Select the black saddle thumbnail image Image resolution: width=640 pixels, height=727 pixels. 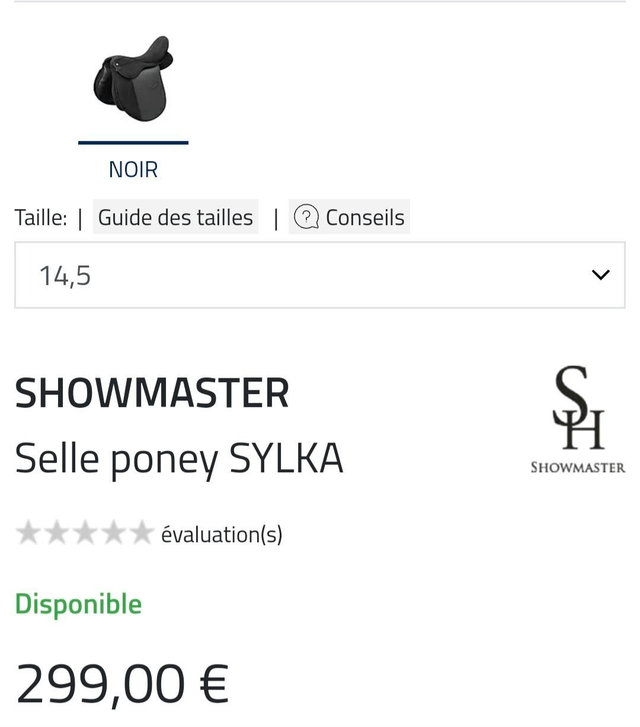pos(133,80)
